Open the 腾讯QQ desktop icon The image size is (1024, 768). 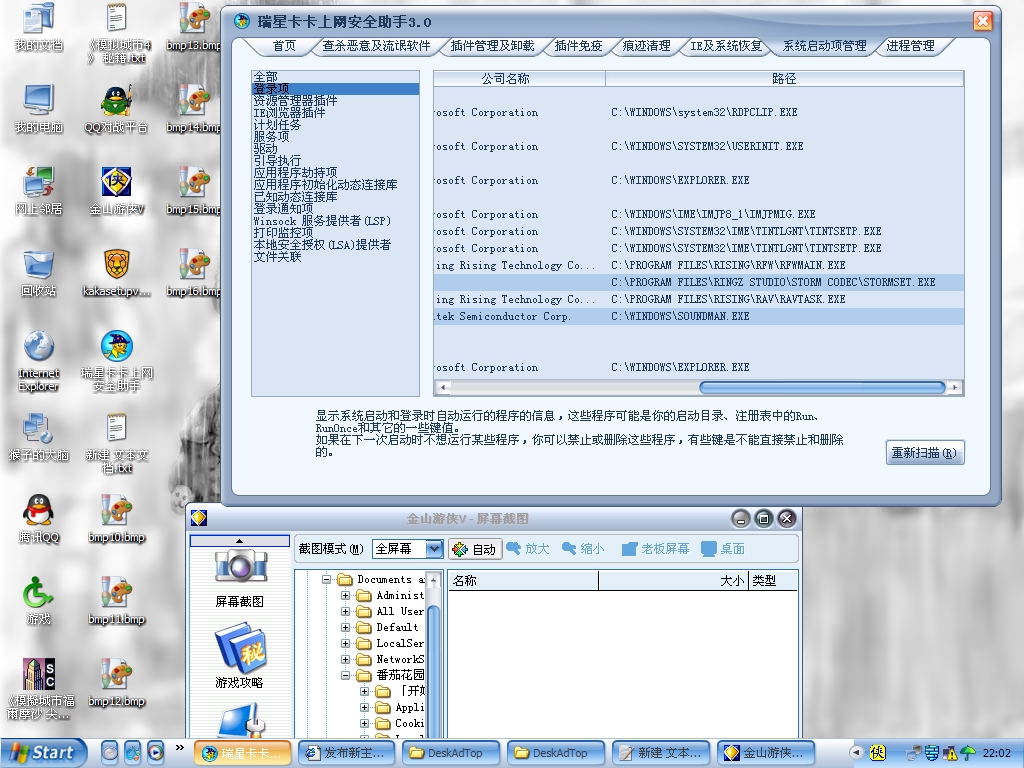pyautogui.click(x=39, y=519)
